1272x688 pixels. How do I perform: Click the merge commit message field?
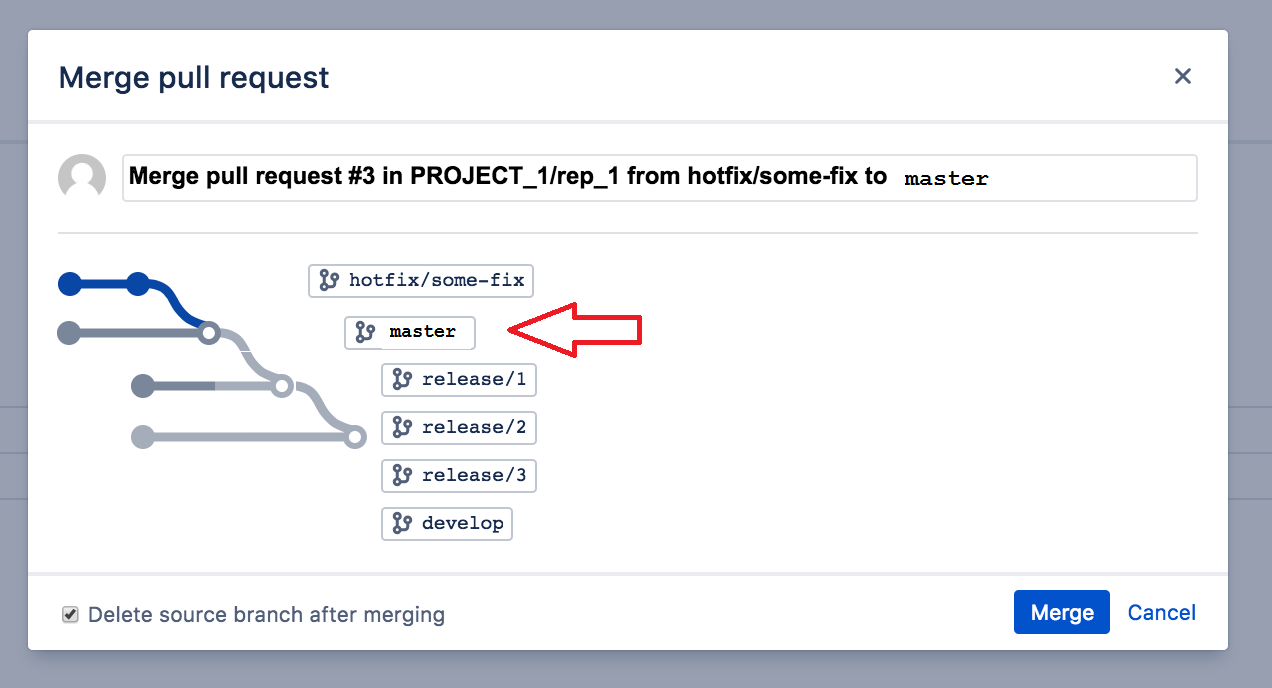coord(660,178)
